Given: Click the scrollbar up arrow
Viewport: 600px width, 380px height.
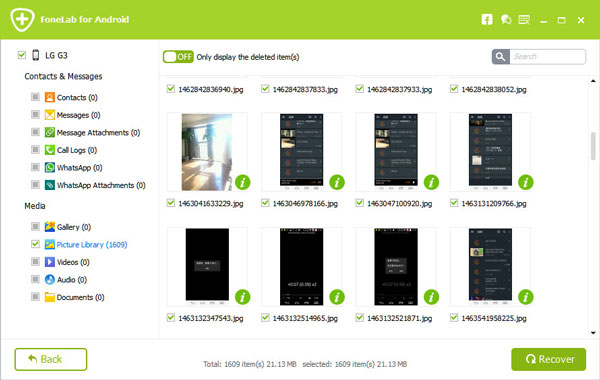Looking at the screenshot, I should [x=593, y=81].
